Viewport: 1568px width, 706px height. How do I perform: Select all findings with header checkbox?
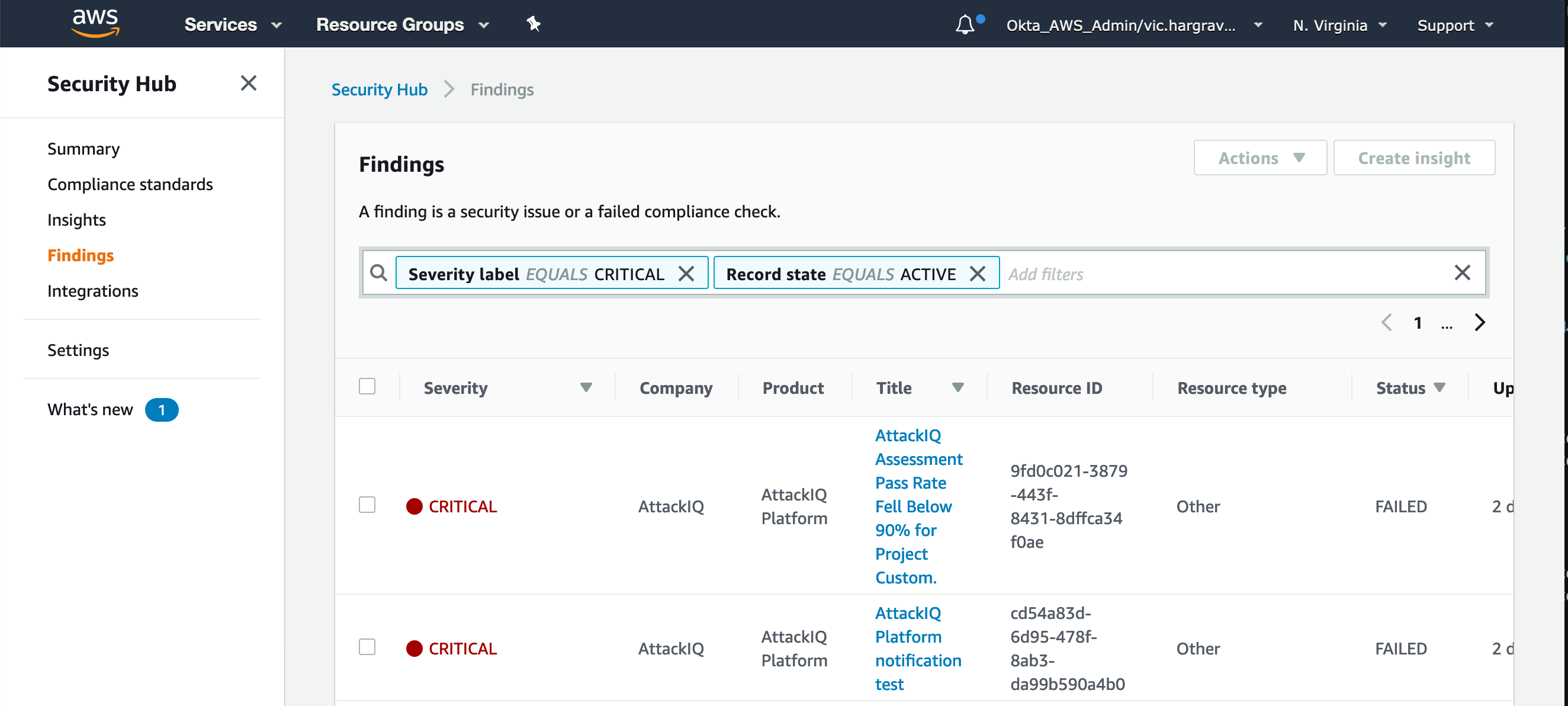[367, 387]
